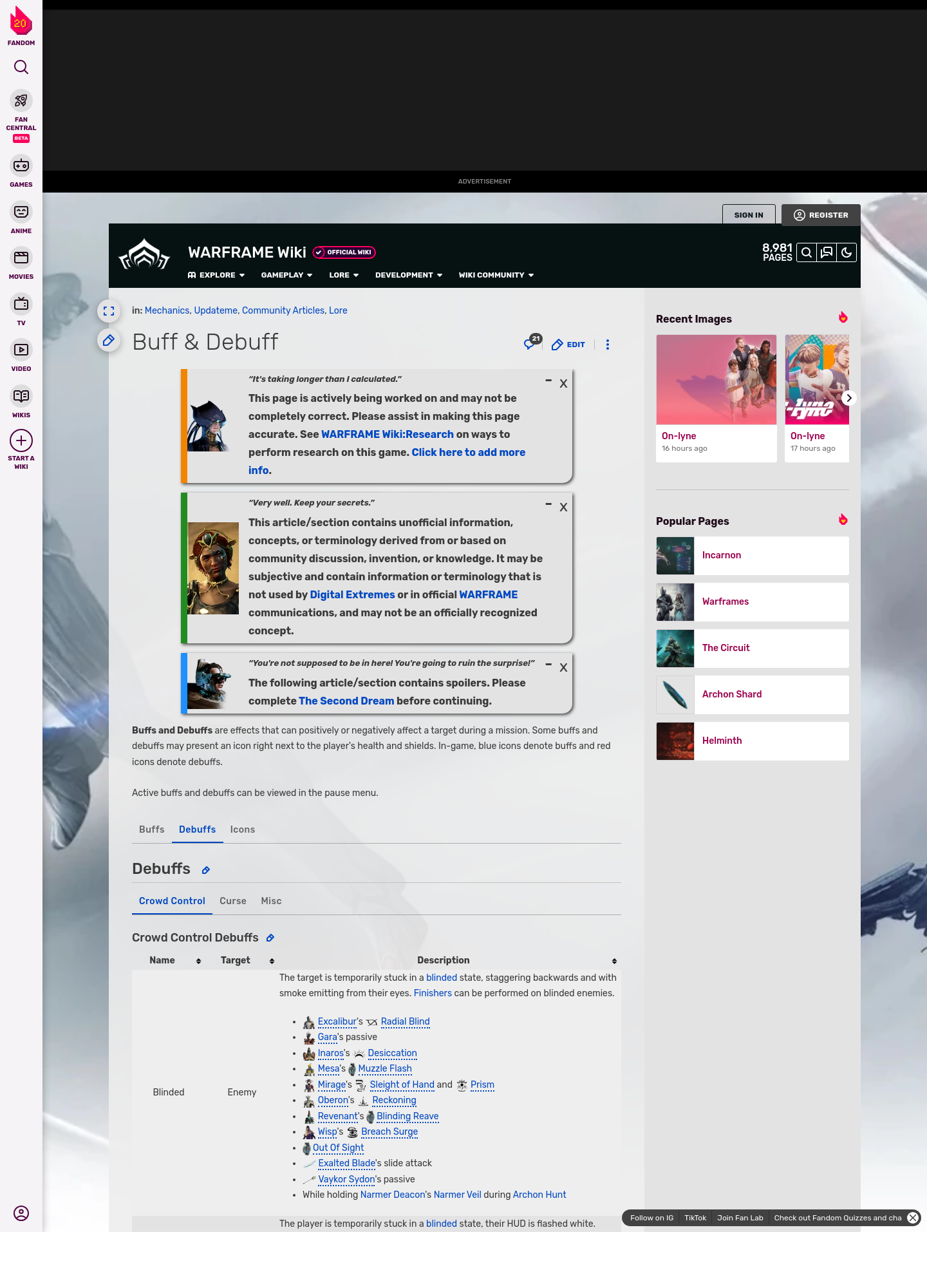Collapse the unofficial information notice

548,504
